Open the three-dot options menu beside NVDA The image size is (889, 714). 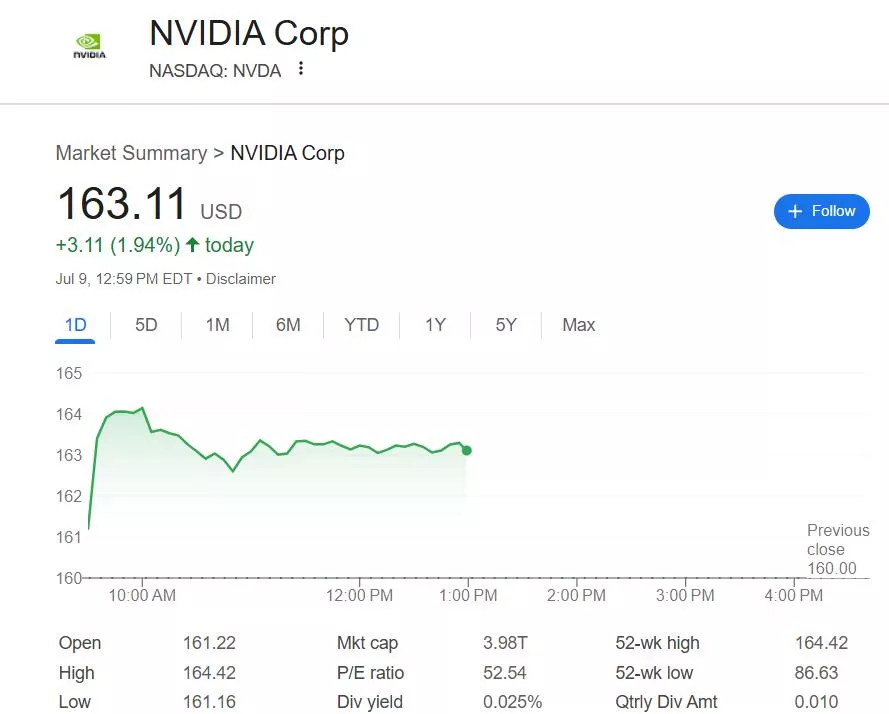[301, 69]
